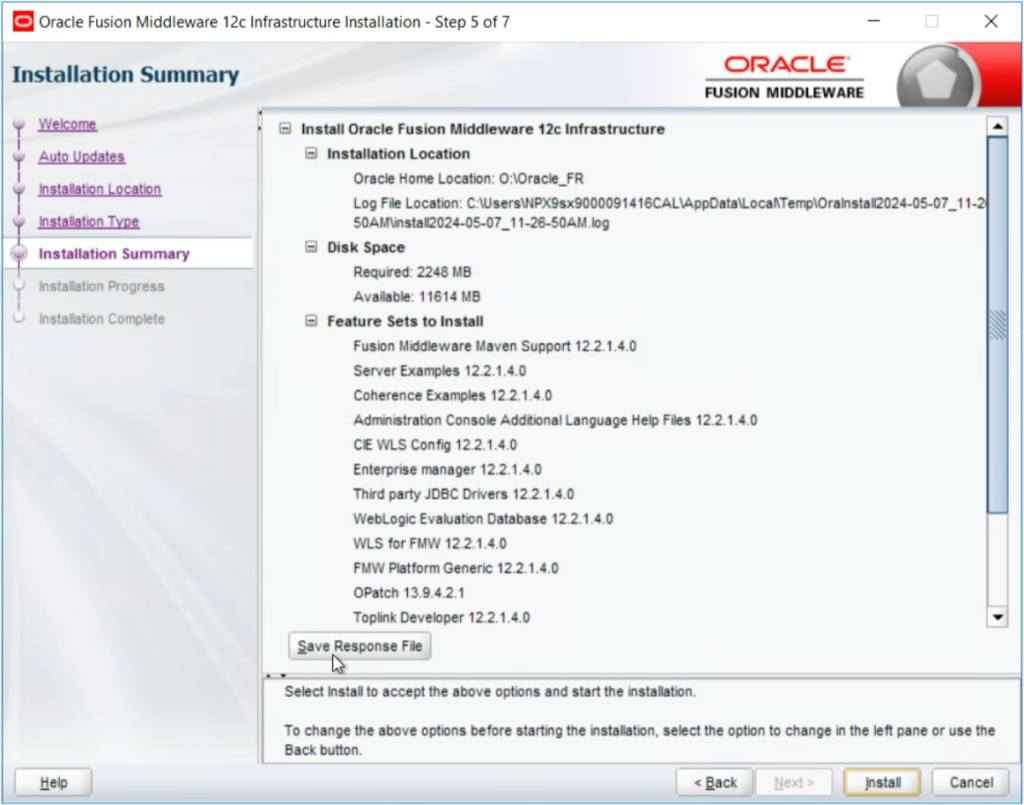Click the Feature Sets to Install heading
The image size is (1024, 805).
coord(405,321)
